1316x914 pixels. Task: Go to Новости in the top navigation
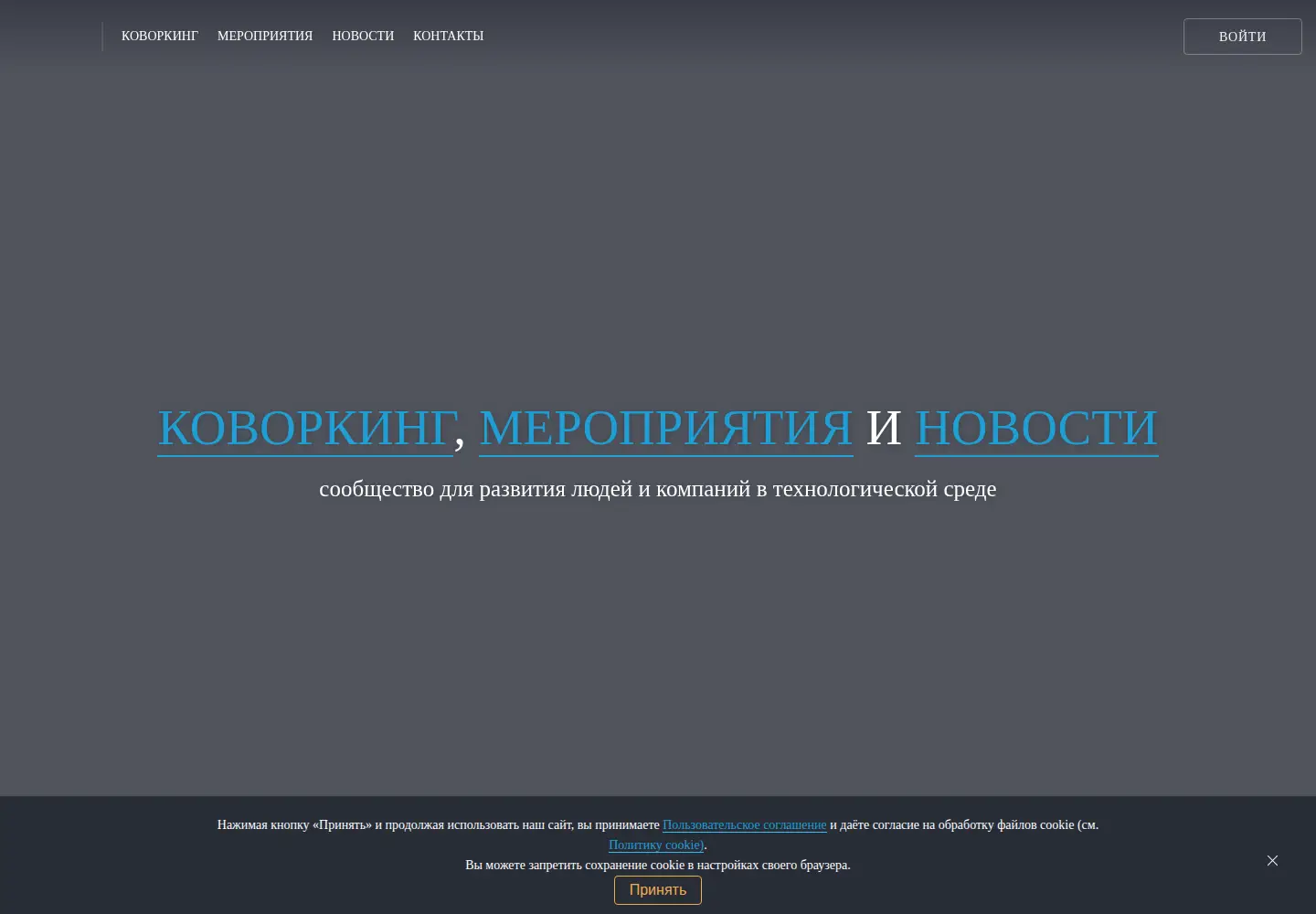pos(363,36)
